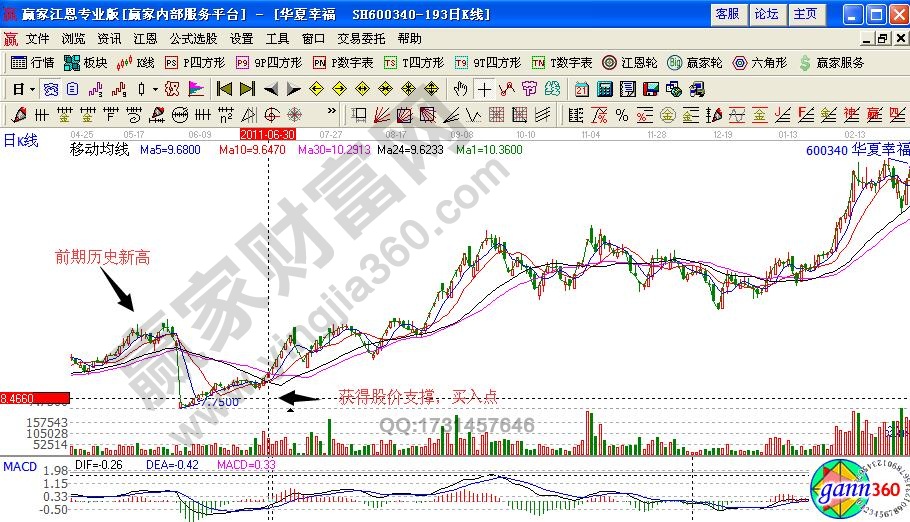Image resolution: width=910 pixels, height=522 pixels.
Task: Open the 公式选股 menu
Action: tap(193, 39)
